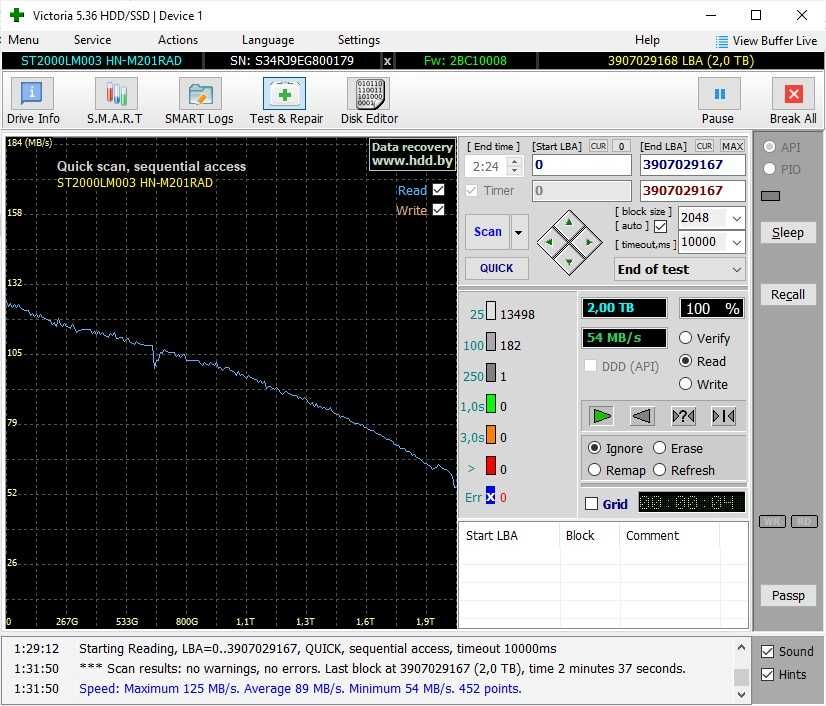Viewport: 826px width, 706px height.
Task: Click the left arrow of navigation diamond
Action: (549, 242)
